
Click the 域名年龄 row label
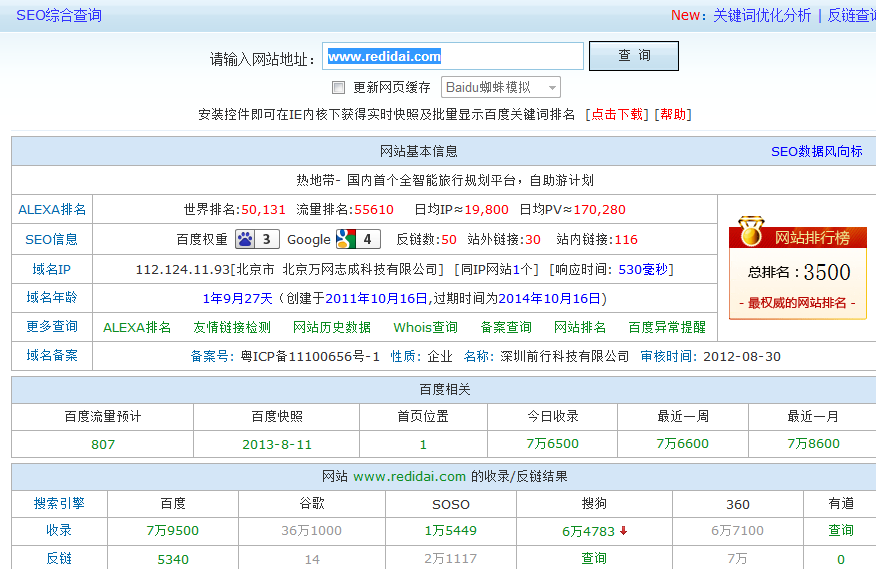51,297
